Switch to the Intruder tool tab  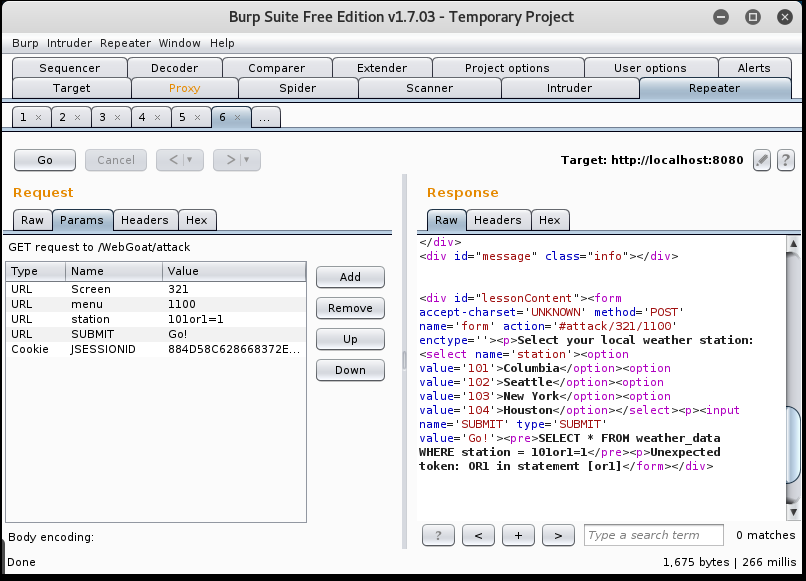(570, 88)
